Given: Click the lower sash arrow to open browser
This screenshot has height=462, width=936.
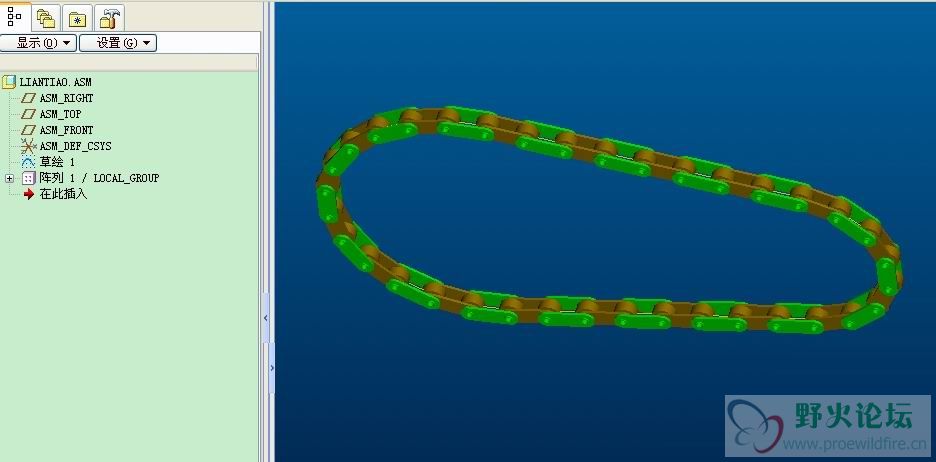Looking at the screenshot, I should pos(272,368).
